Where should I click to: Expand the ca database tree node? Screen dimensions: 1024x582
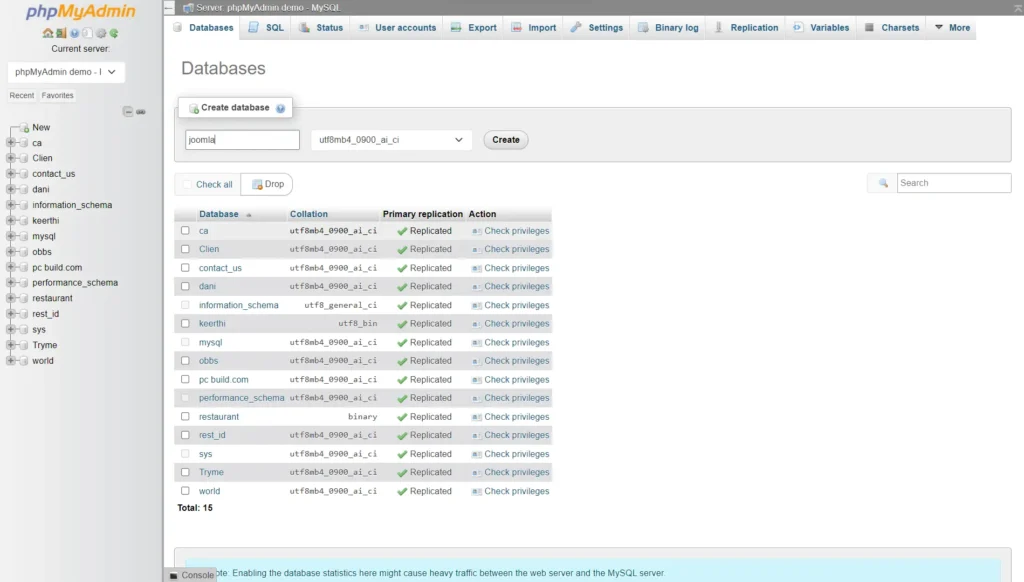tap(10, 142)
